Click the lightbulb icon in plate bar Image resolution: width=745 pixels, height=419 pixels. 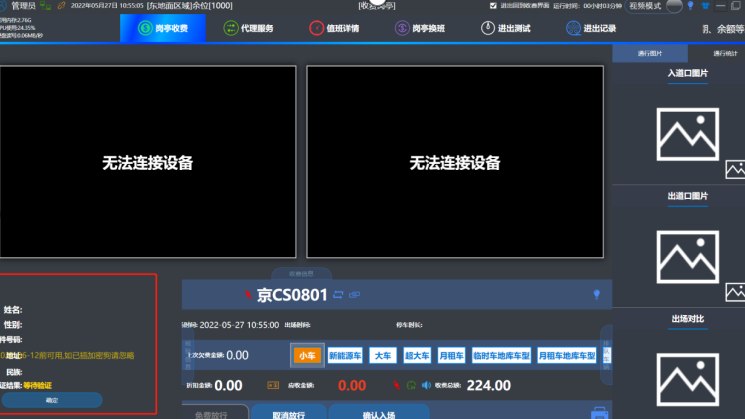[597, 295]
